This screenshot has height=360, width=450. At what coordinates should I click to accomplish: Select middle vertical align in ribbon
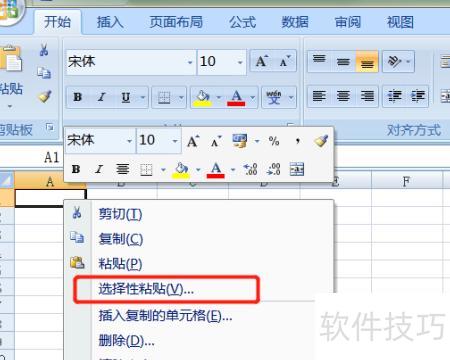coord(343,61)
